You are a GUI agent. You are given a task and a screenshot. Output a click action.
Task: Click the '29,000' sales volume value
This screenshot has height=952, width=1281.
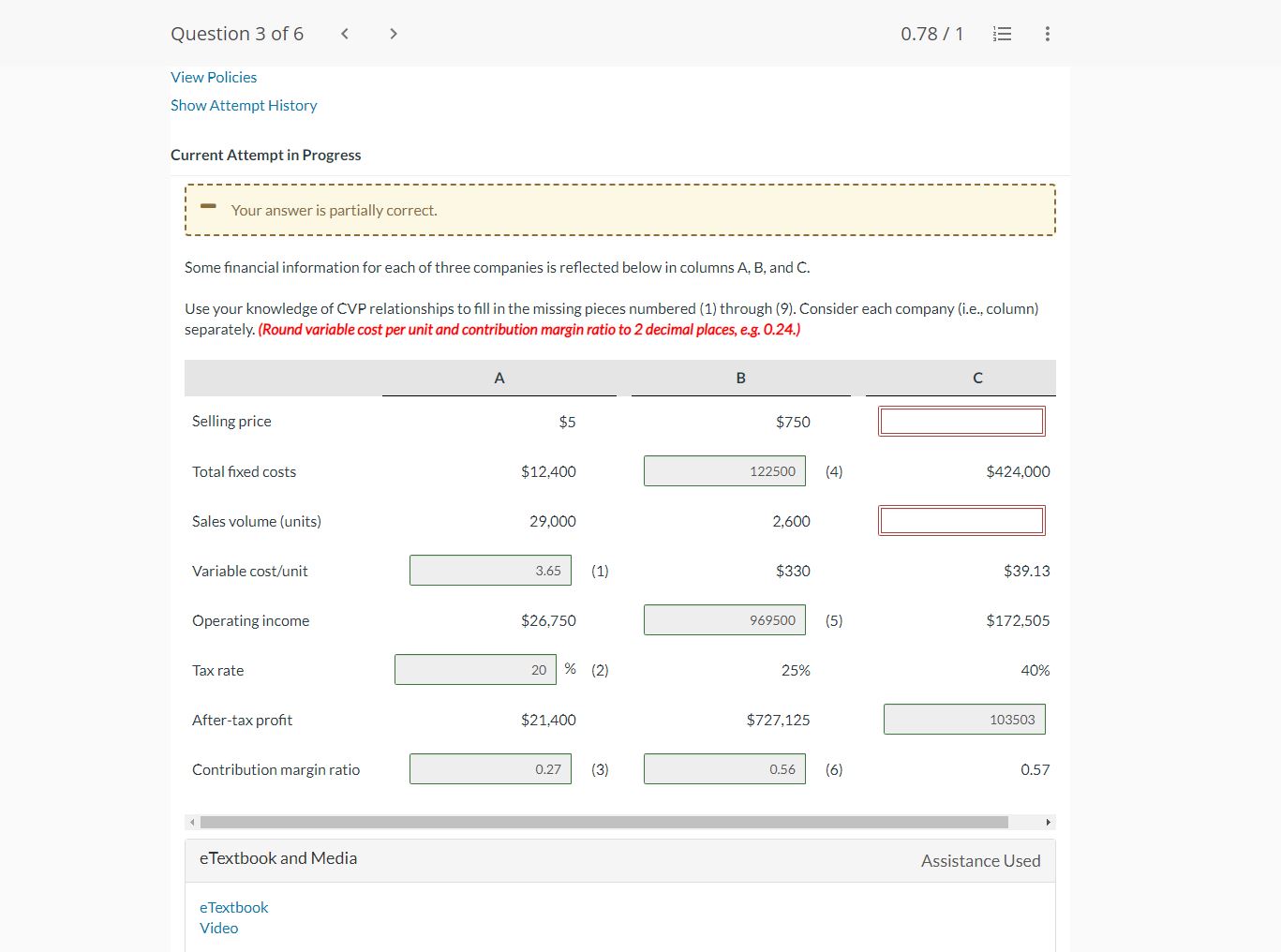553,521
